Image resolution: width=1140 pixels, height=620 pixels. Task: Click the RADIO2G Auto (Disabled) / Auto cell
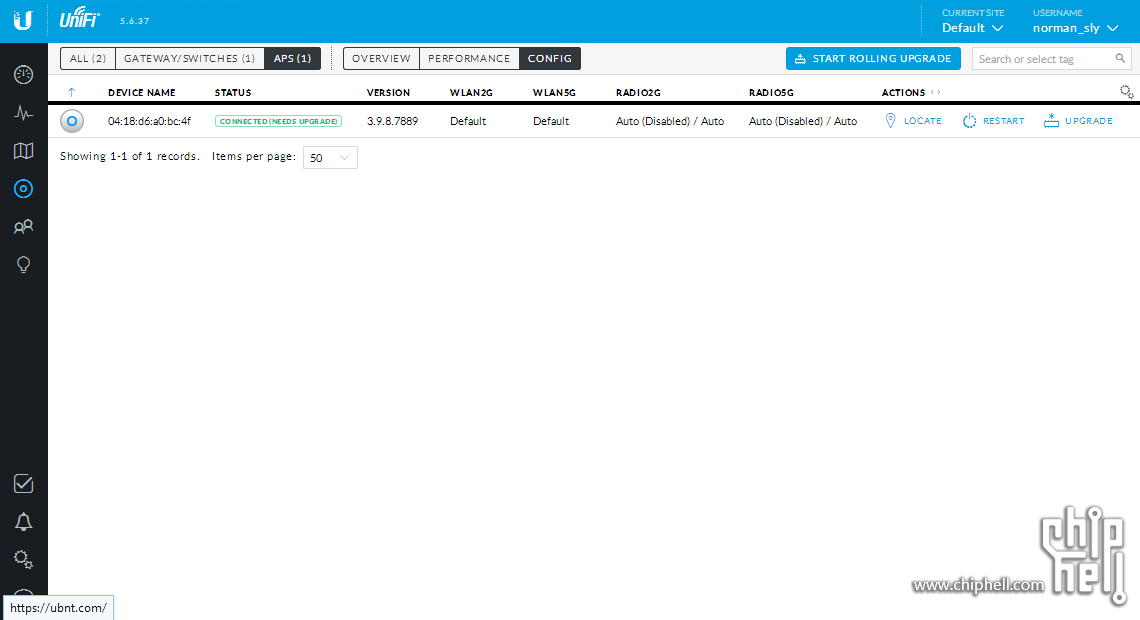point(670,121)
